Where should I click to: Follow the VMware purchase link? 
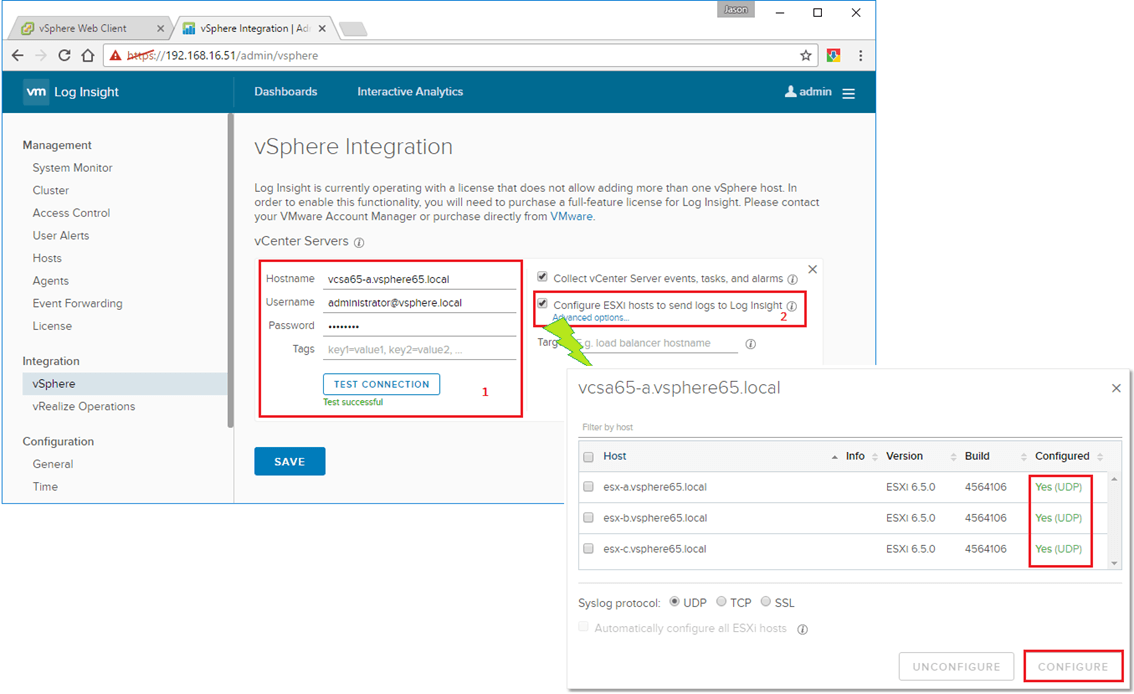[x=571, y=217]
